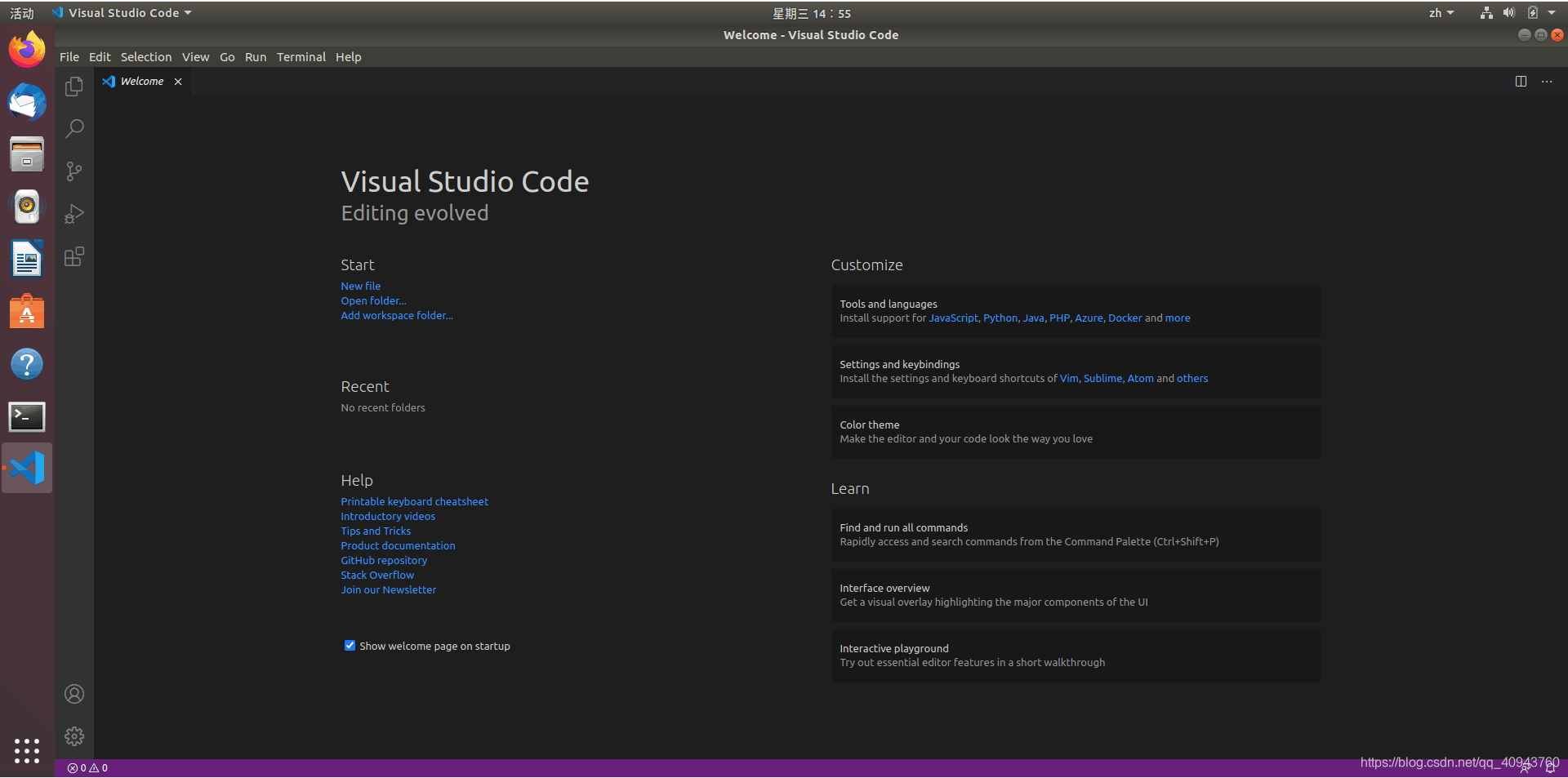Launch Firefox from the Ubuntu dock
Screen dimensions: 1568x778
[x=27, y=50]
